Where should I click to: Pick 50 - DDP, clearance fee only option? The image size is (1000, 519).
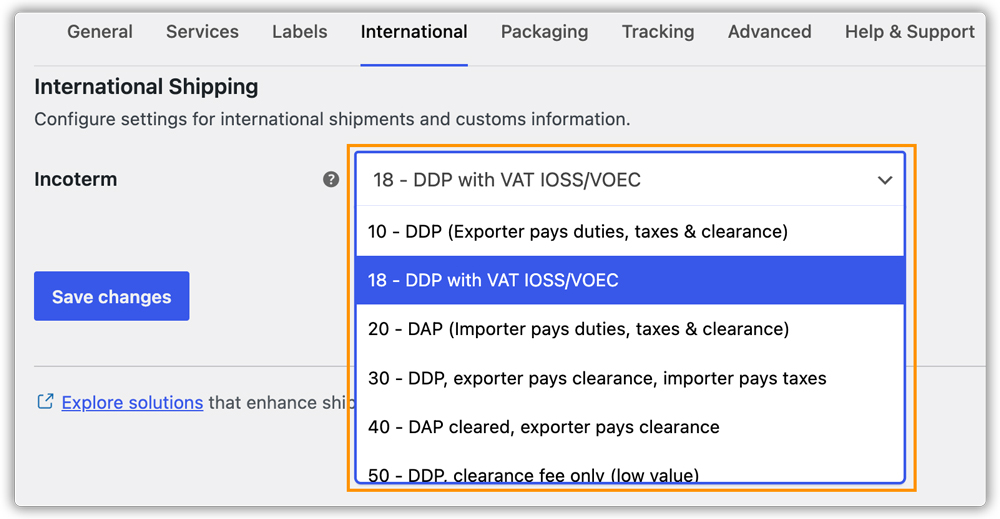point(630,472)
